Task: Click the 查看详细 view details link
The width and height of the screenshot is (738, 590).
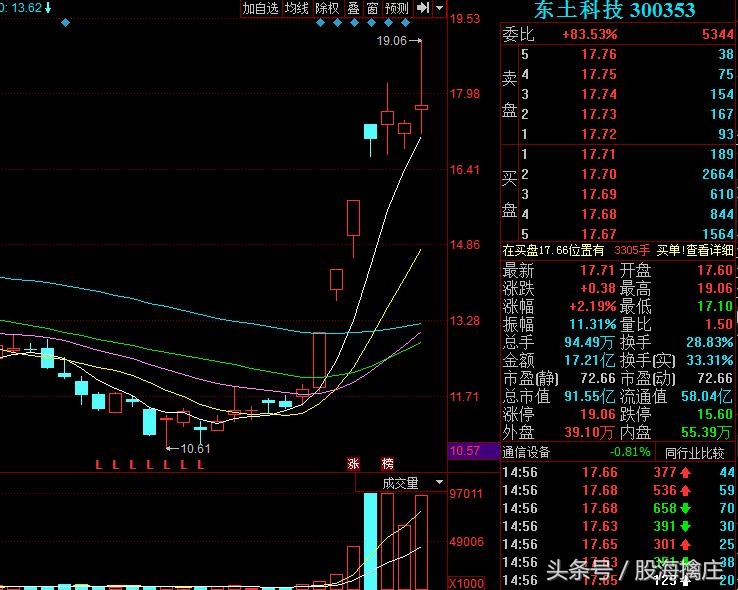Action: 710,250
